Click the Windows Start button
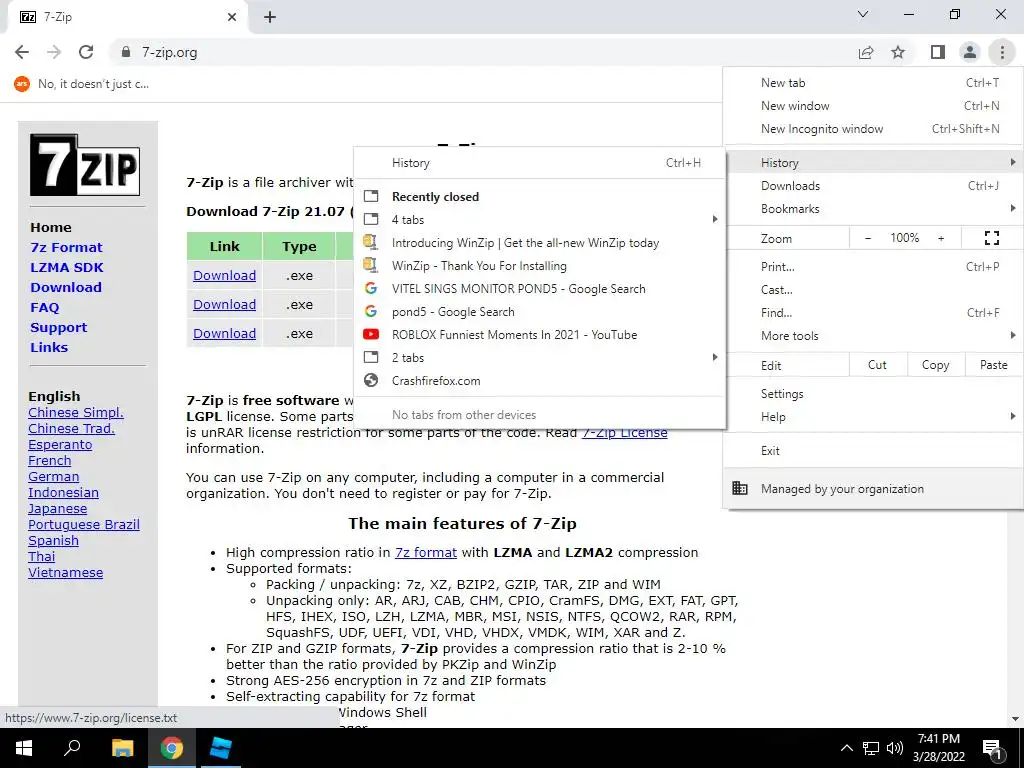Viewport: 1024px width, 768px height. coord(24,748)
